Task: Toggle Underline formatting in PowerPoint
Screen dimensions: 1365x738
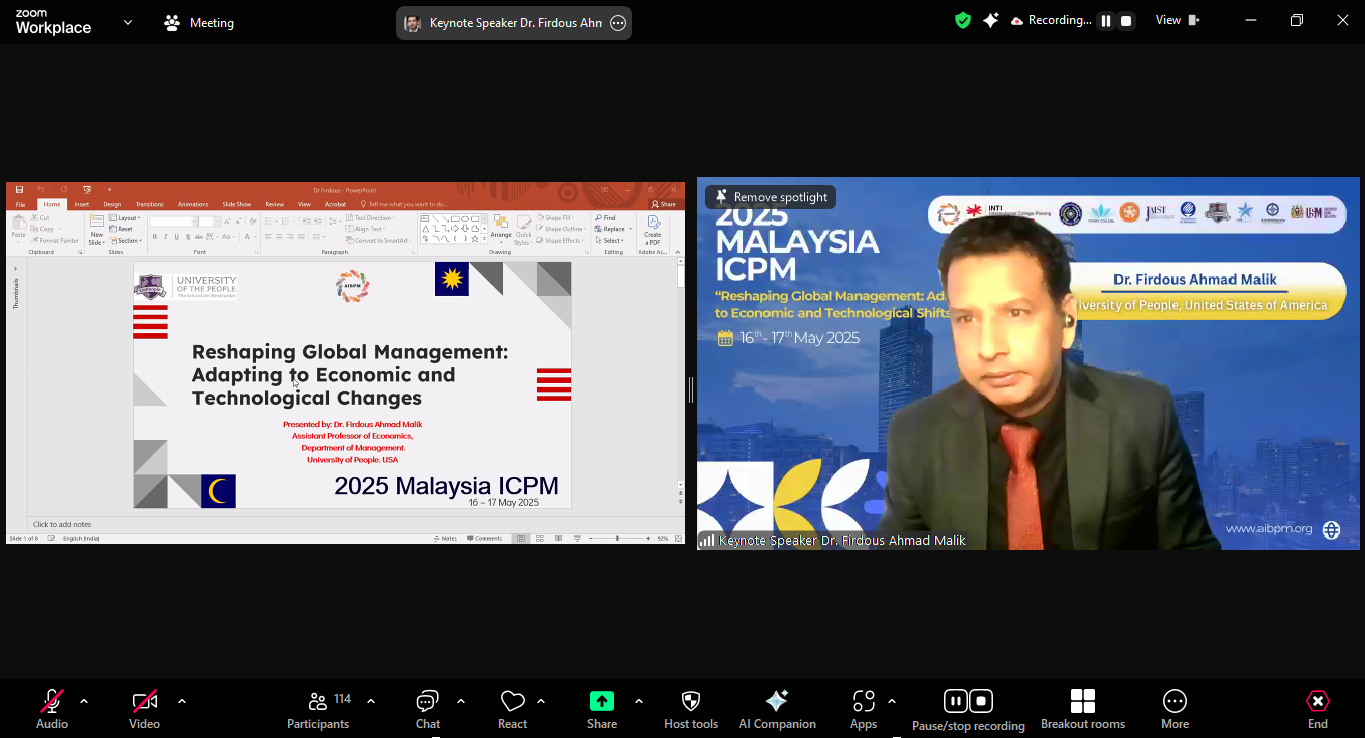Action: 176,237
